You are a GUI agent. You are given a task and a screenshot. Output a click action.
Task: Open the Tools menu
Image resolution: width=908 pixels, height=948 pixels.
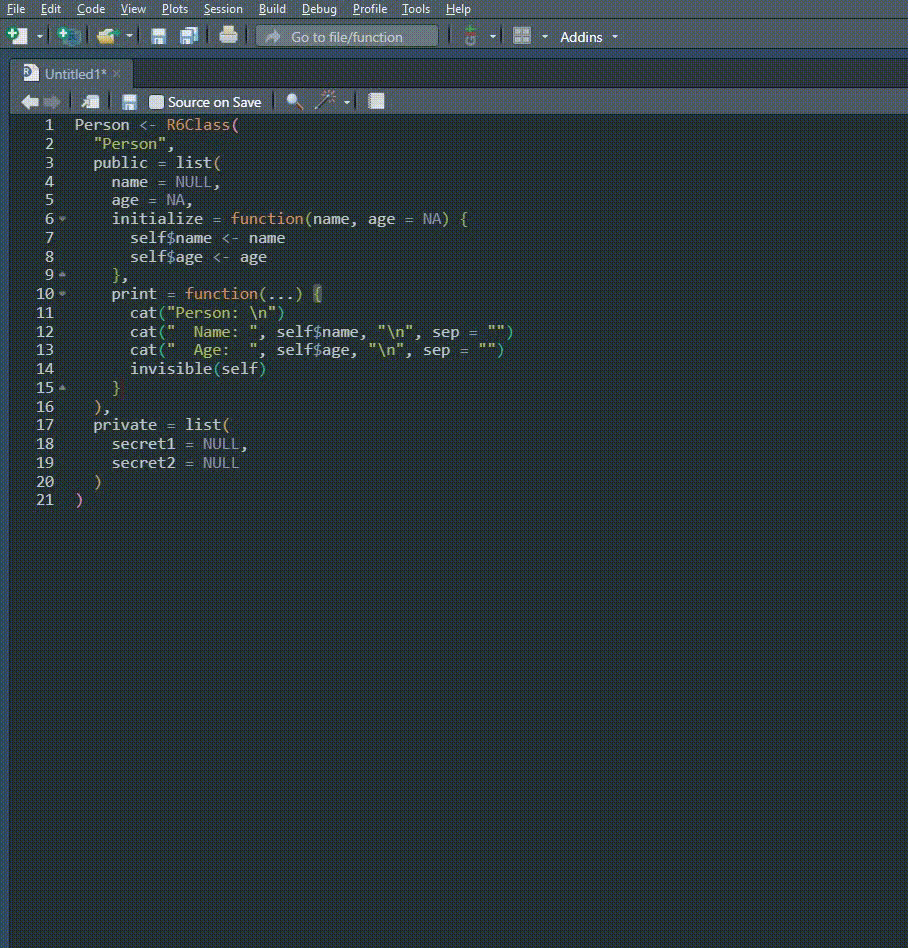coord(416,9)
